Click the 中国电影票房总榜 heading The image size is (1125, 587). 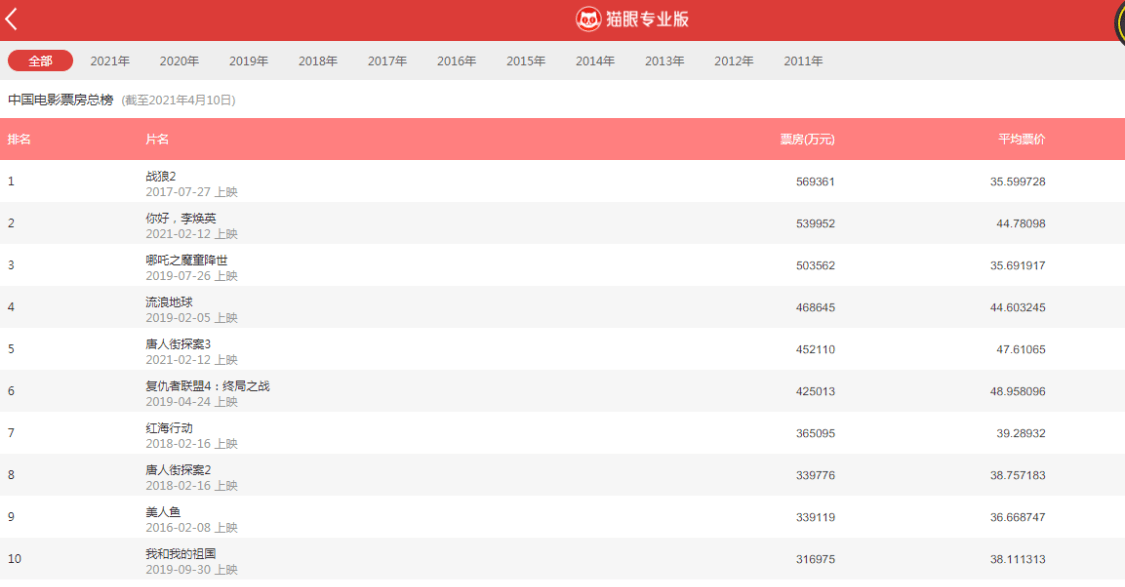(x=60, y=100)
